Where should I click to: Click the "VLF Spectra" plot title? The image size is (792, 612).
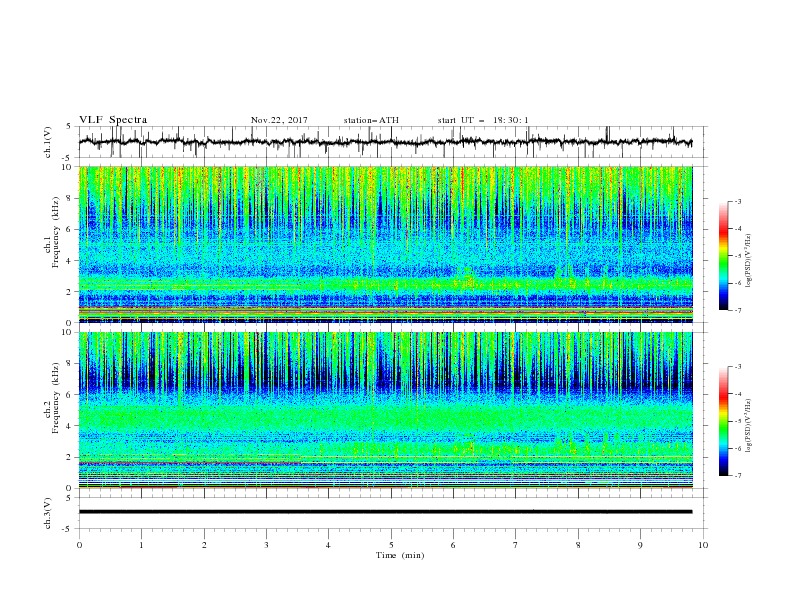pyautogui.click(x=113, y=120)
